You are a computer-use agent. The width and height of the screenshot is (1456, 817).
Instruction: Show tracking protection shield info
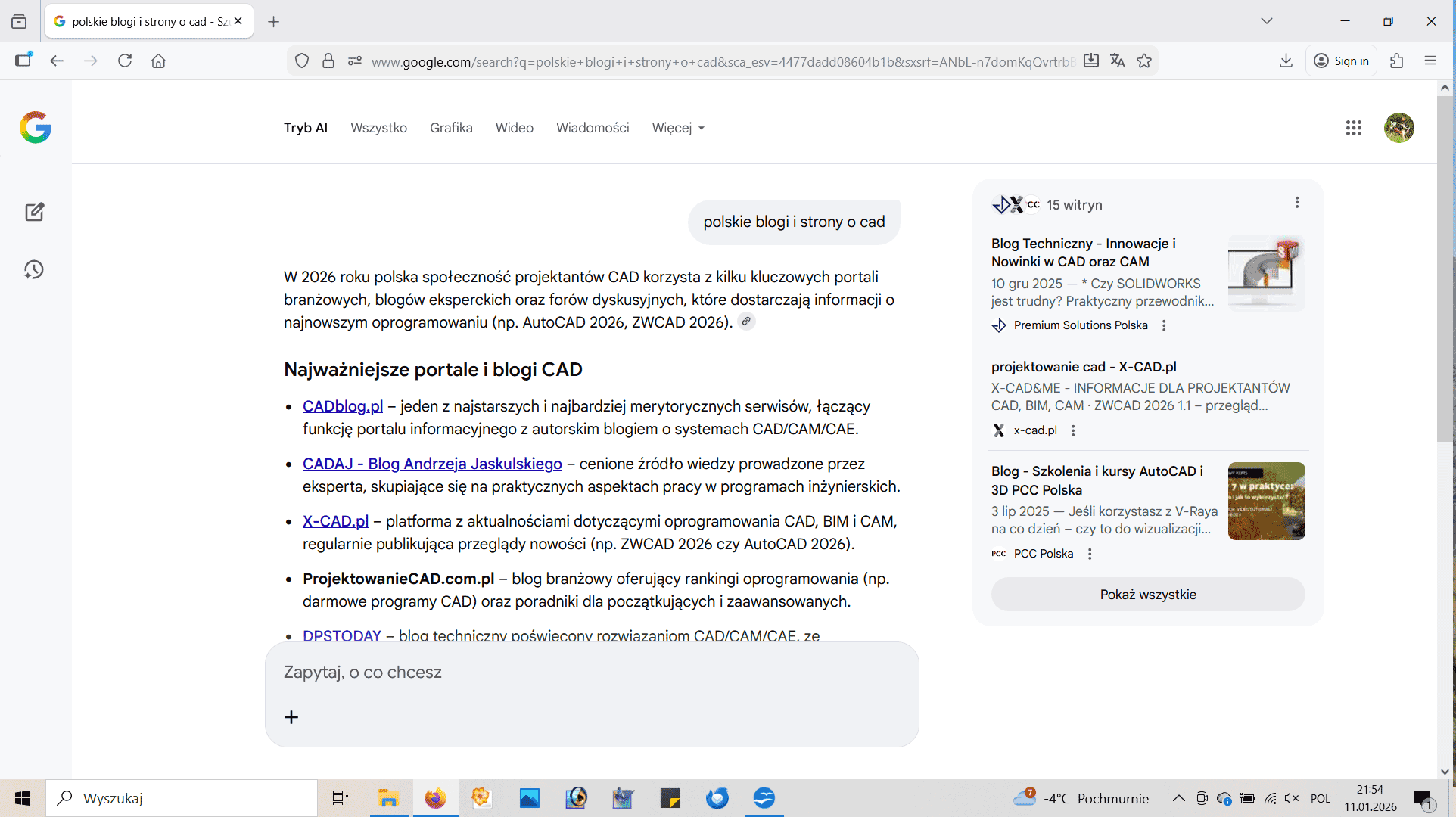point(302,61)
